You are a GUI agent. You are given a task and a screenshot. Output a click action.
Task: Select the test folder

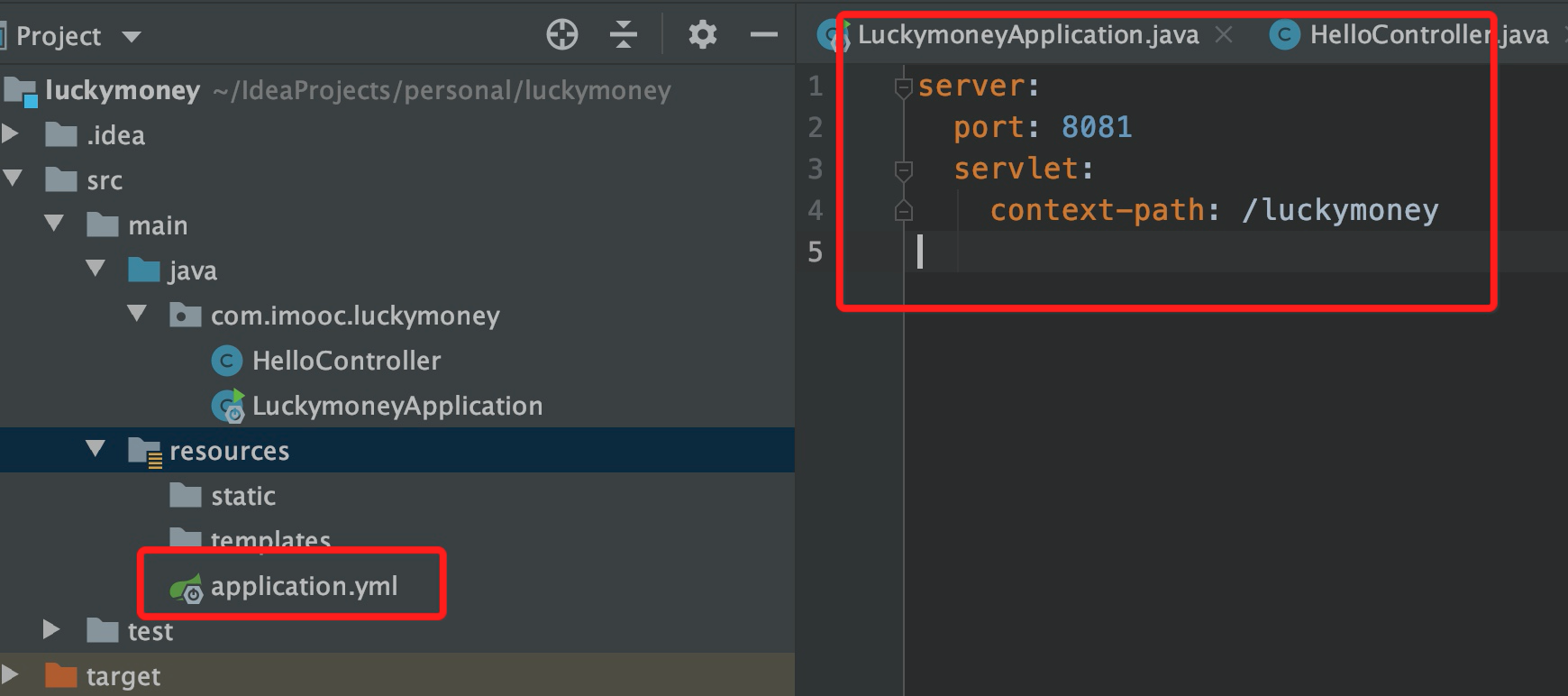150,631
